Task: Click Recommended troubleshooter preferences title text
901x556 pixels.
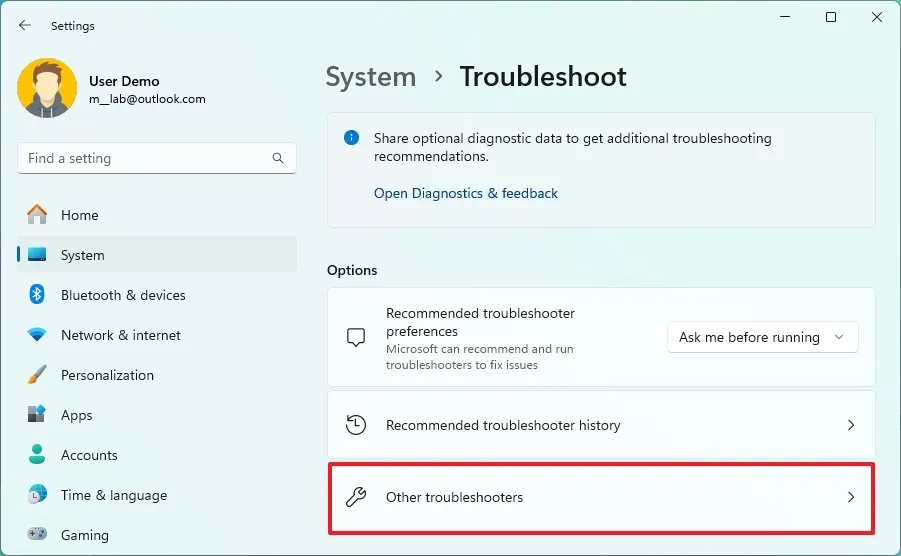Action: click(x=480, y=322)
